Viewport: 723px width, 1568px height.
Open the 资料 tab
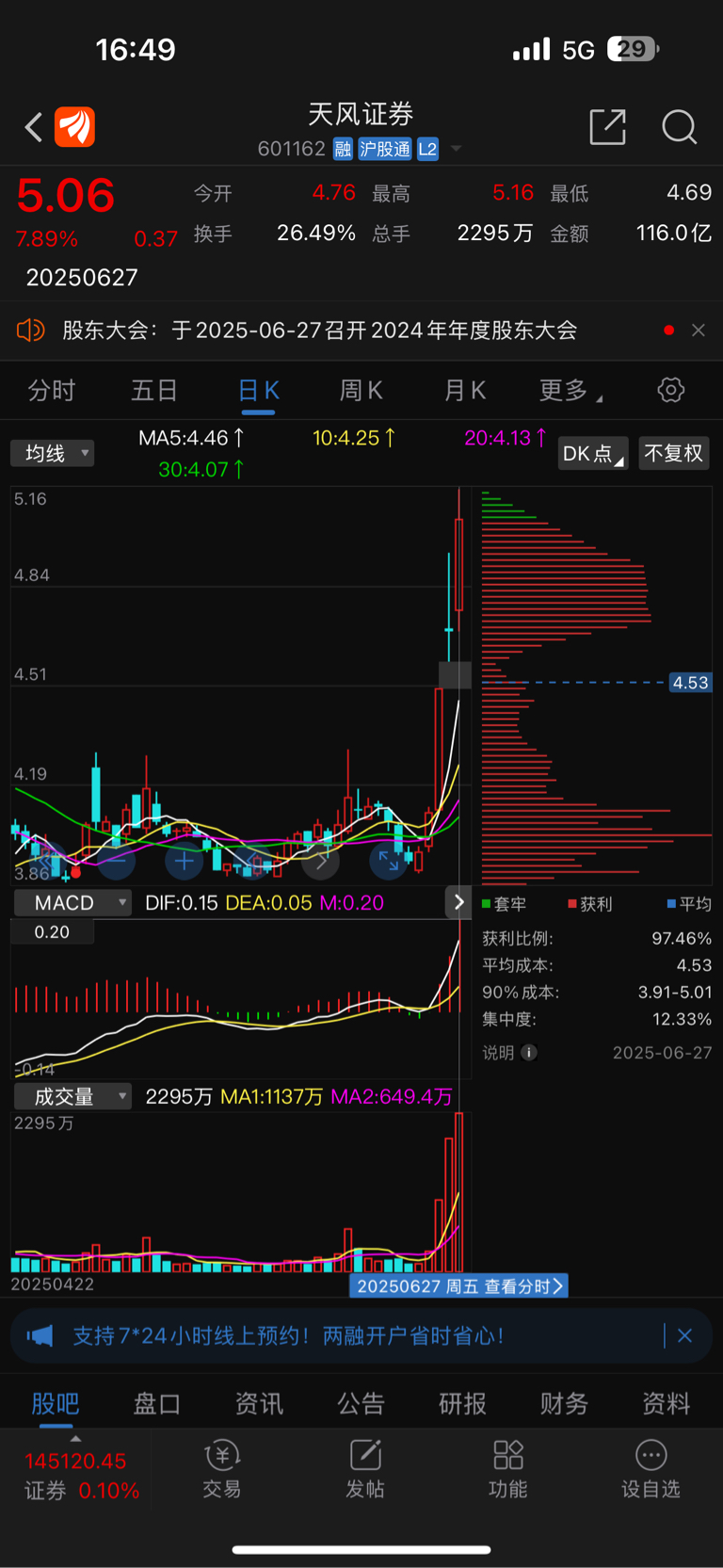point(667,1404)
